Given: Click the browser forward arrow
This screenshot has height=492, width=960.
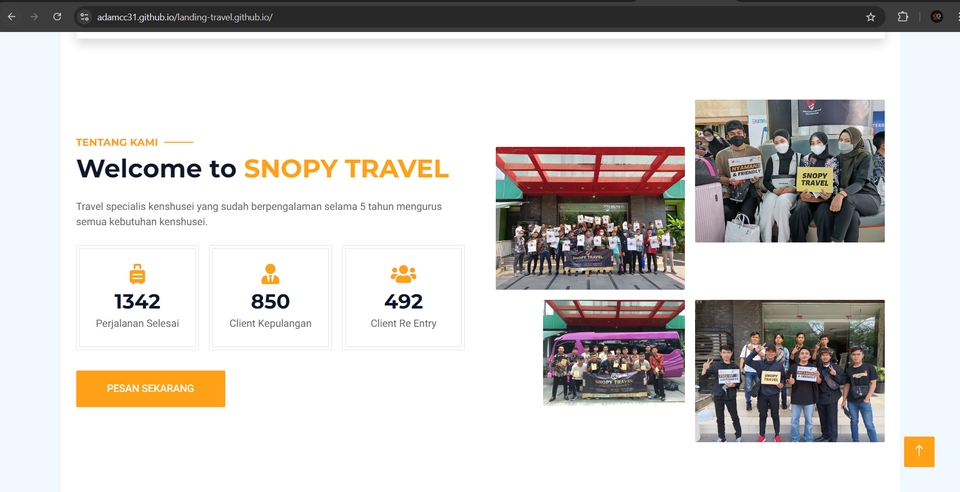Looking at the screenshot, I should pos(34,17).
